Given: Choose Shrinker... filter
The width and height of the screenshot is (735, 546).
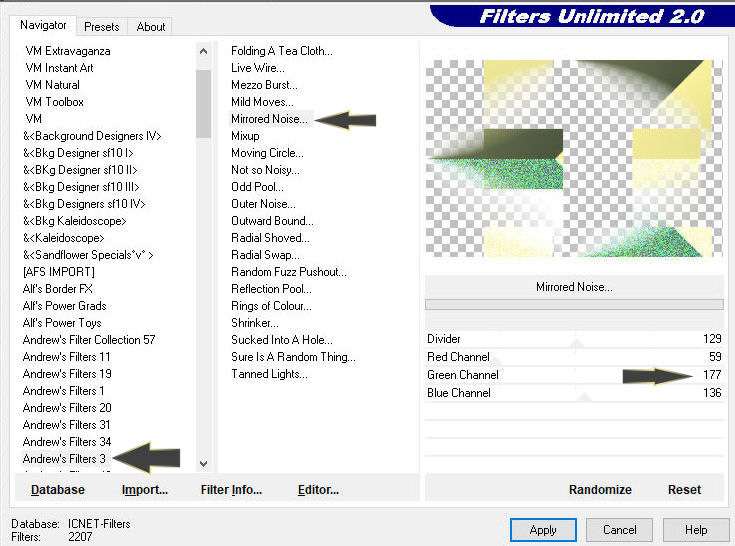Looking at the screenshot, I should click(x=255, y=323).
